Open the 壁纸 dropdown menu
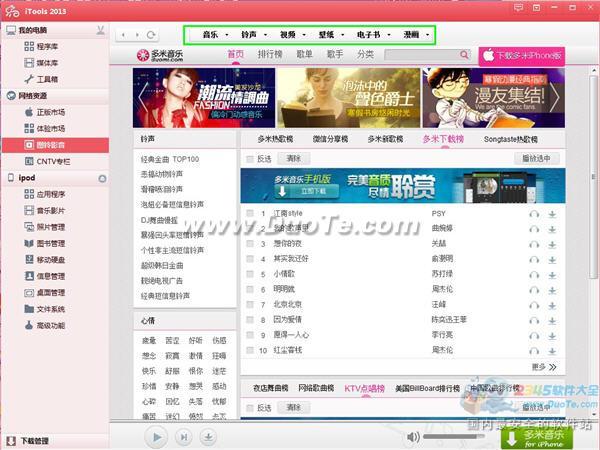600x450 pixels. 331,35
